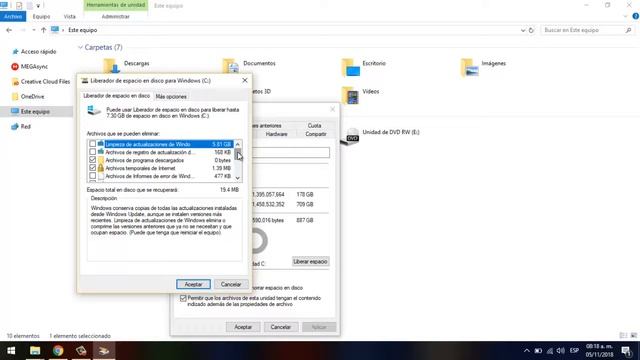Click the network icon in system tray

pyautogui.click(x=550, y=351)
